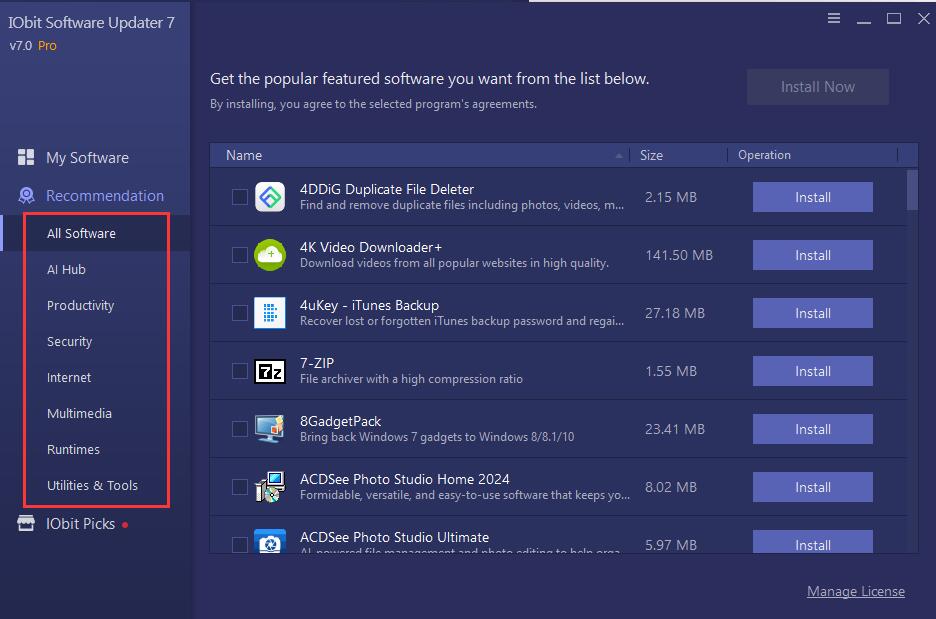Select the Multimedia category
The width and height of the screenshot is (936, 619).
pyautogui.click(x=79, y=413)
